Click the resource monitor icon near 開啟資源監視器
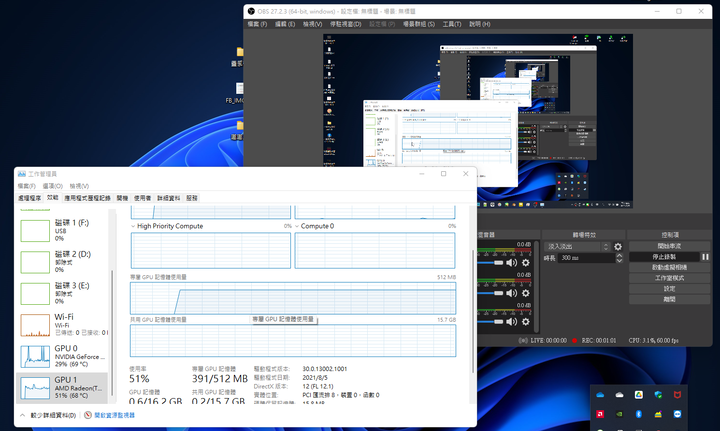 (88, 415)
